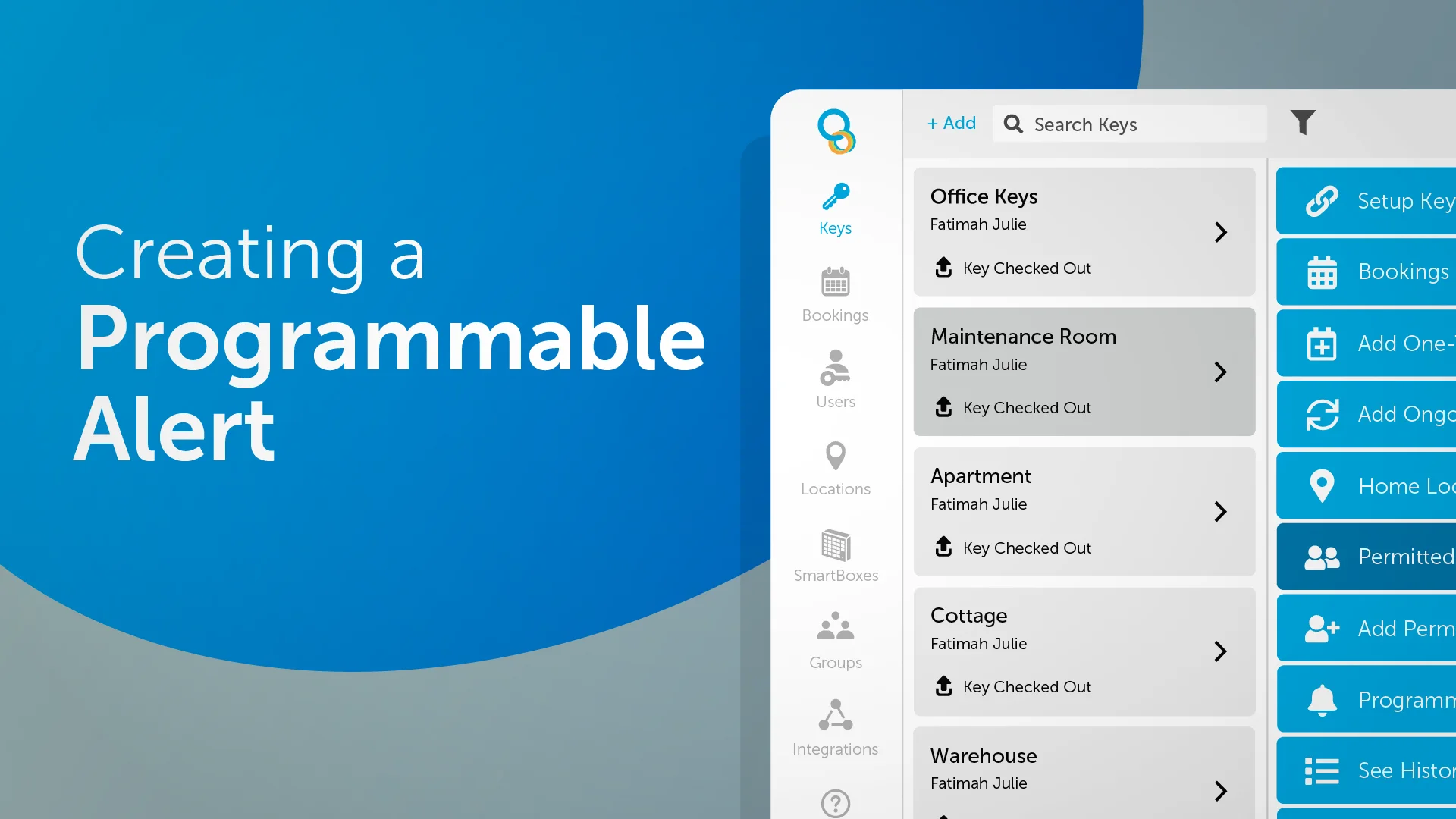This screenshot has height=819, width=1456.
Task: Go to Users in sidebar
Action: 835,379
